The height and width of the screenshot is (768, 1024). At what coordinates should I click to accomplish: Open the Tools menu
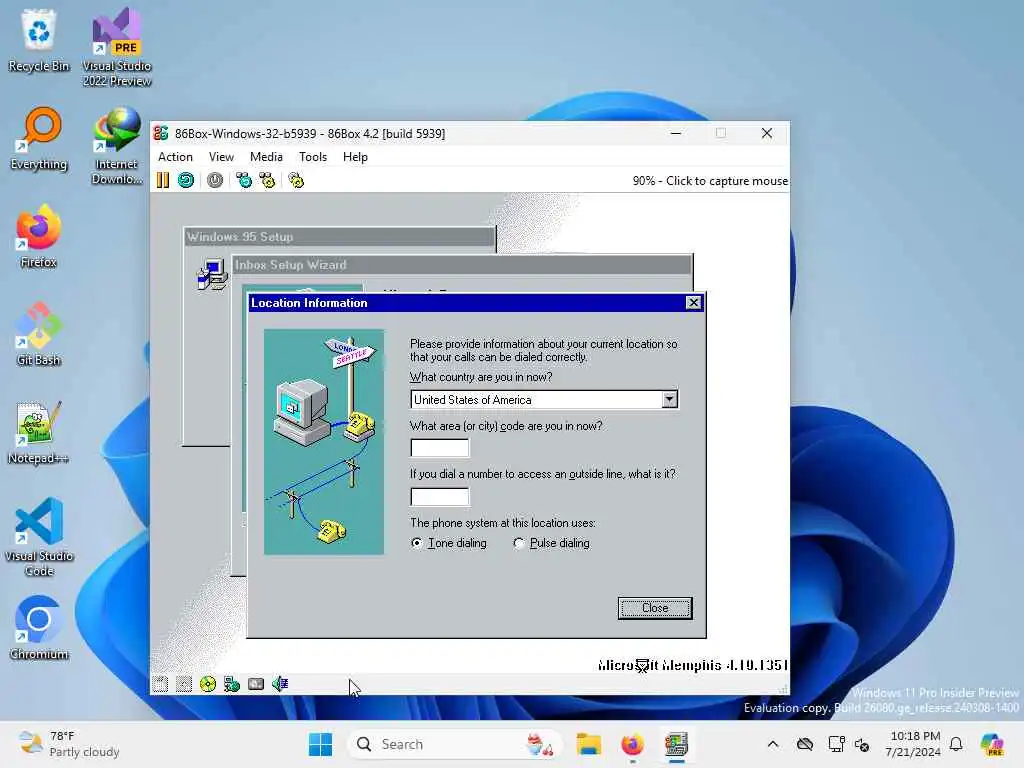[313, 157]
